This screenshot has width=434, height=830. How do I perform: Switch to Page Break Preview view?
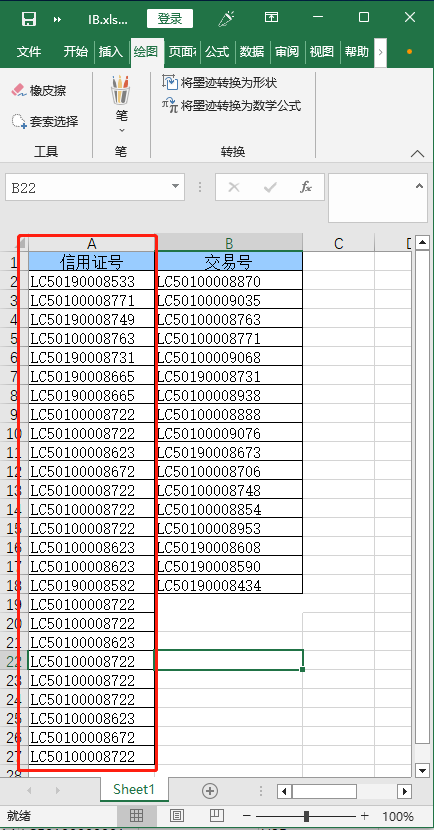pyautogui.click(x=216, y=816)
